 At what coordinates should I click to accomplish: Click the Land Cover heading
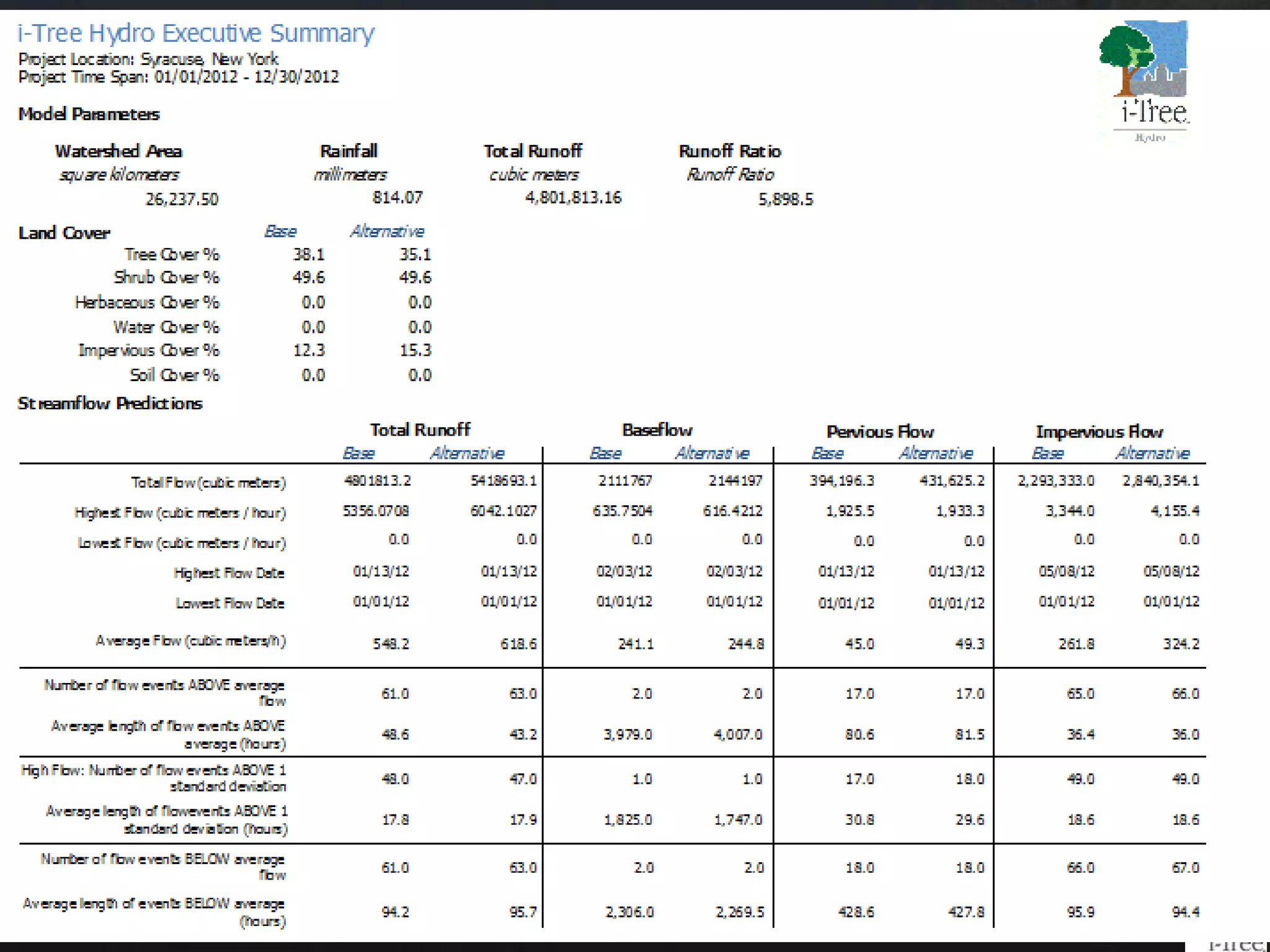click(64, 233)
